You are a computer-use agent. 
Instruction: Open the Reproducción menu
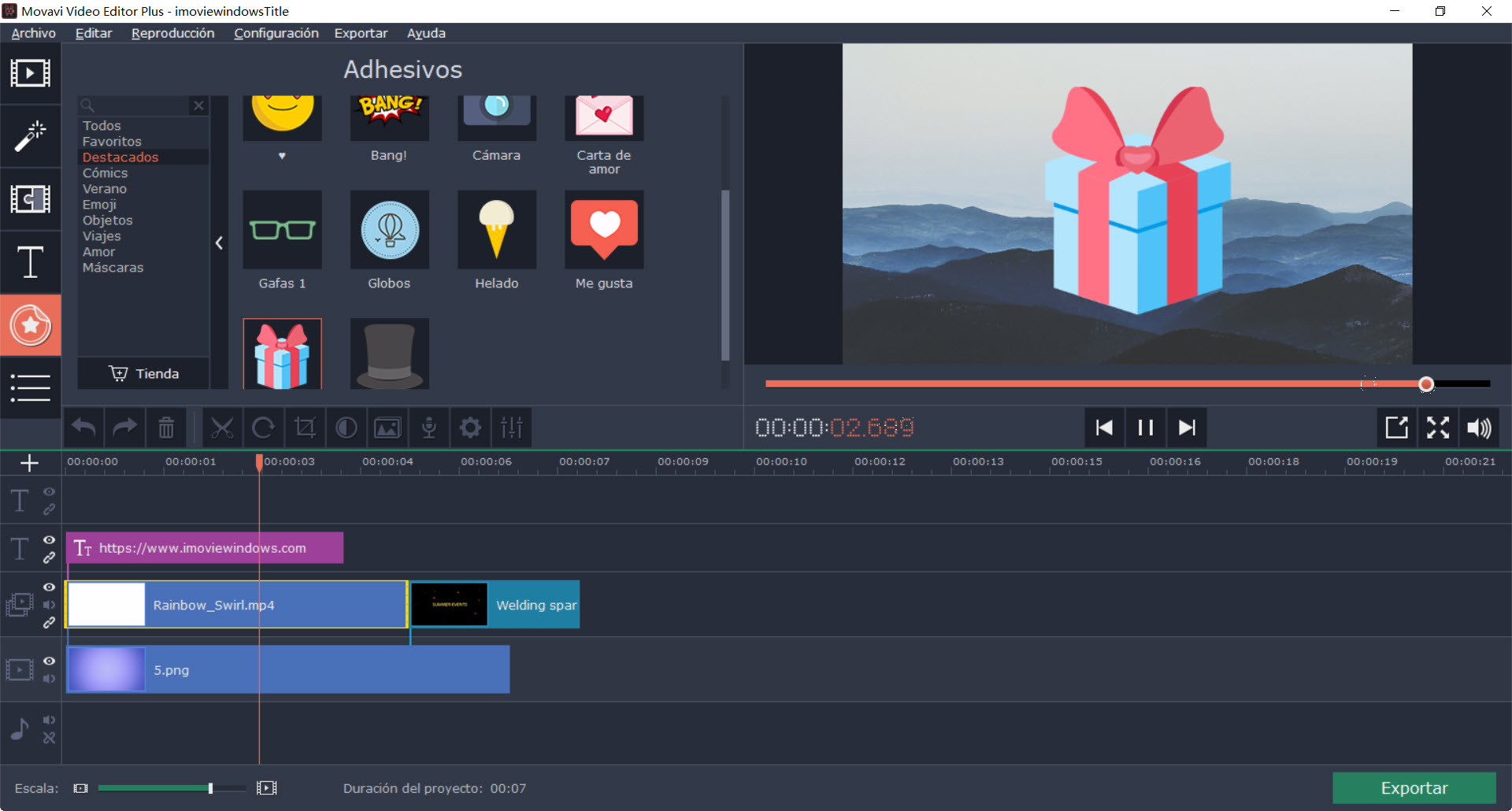172,33
